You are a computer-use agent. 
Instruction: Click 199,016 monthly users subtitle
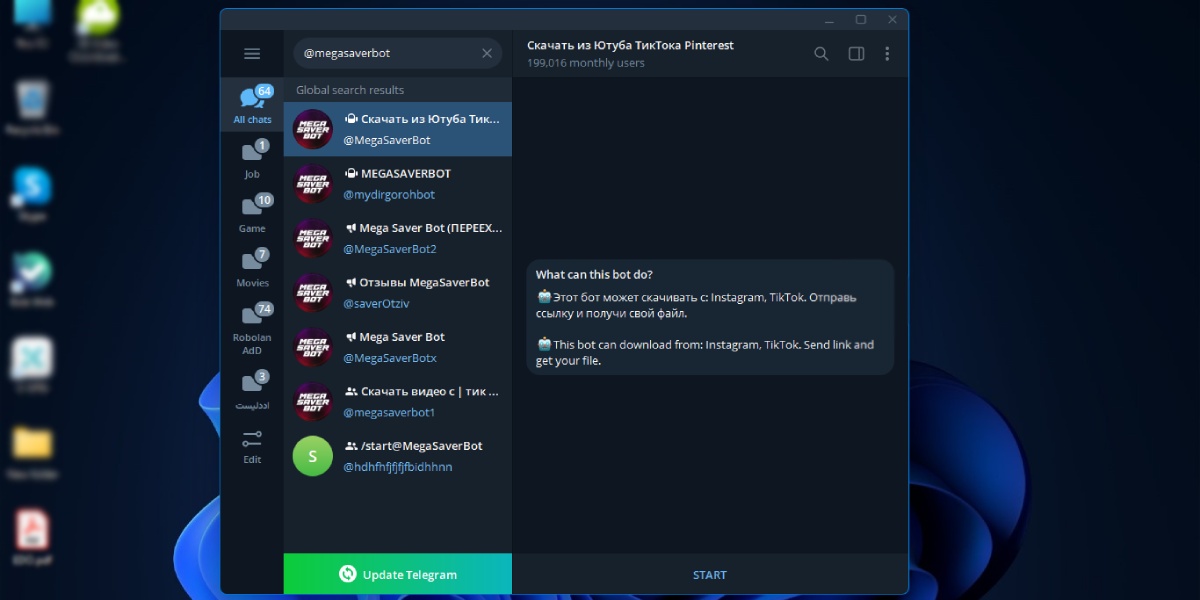click(x=586, y=63)
